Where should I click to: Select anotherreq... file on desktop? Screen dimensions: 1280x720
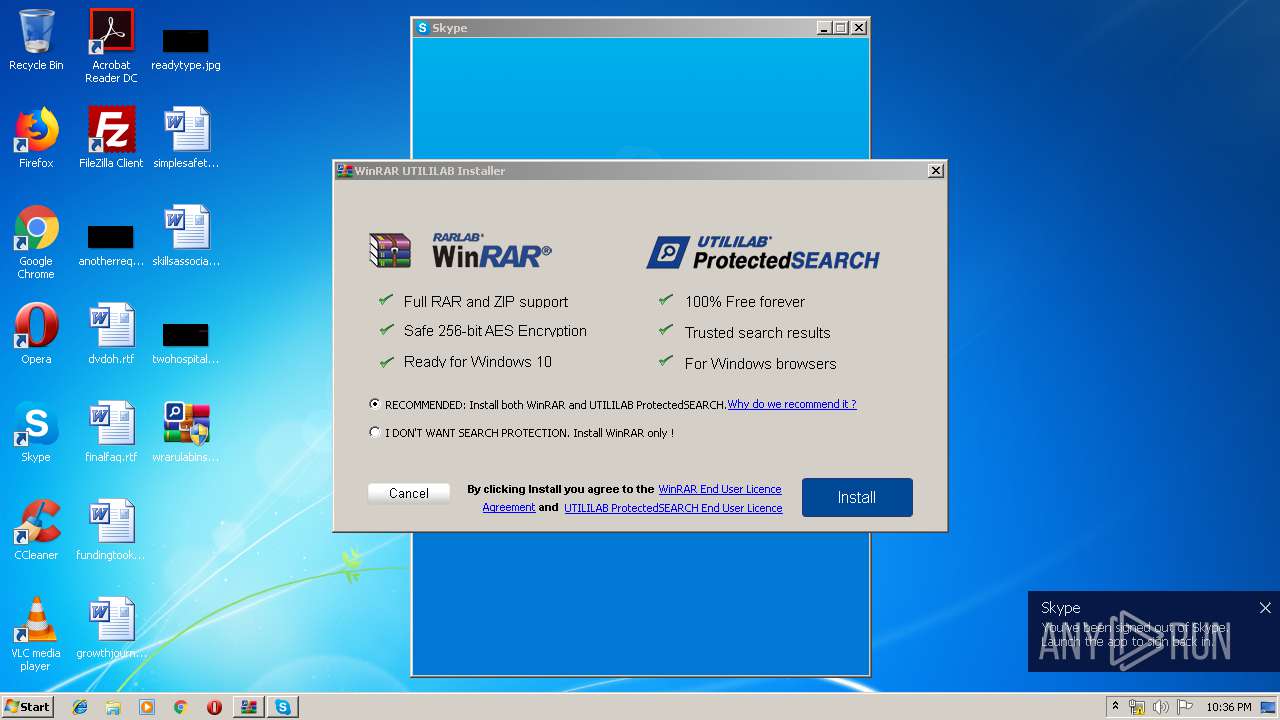click(x=111, y=244)
